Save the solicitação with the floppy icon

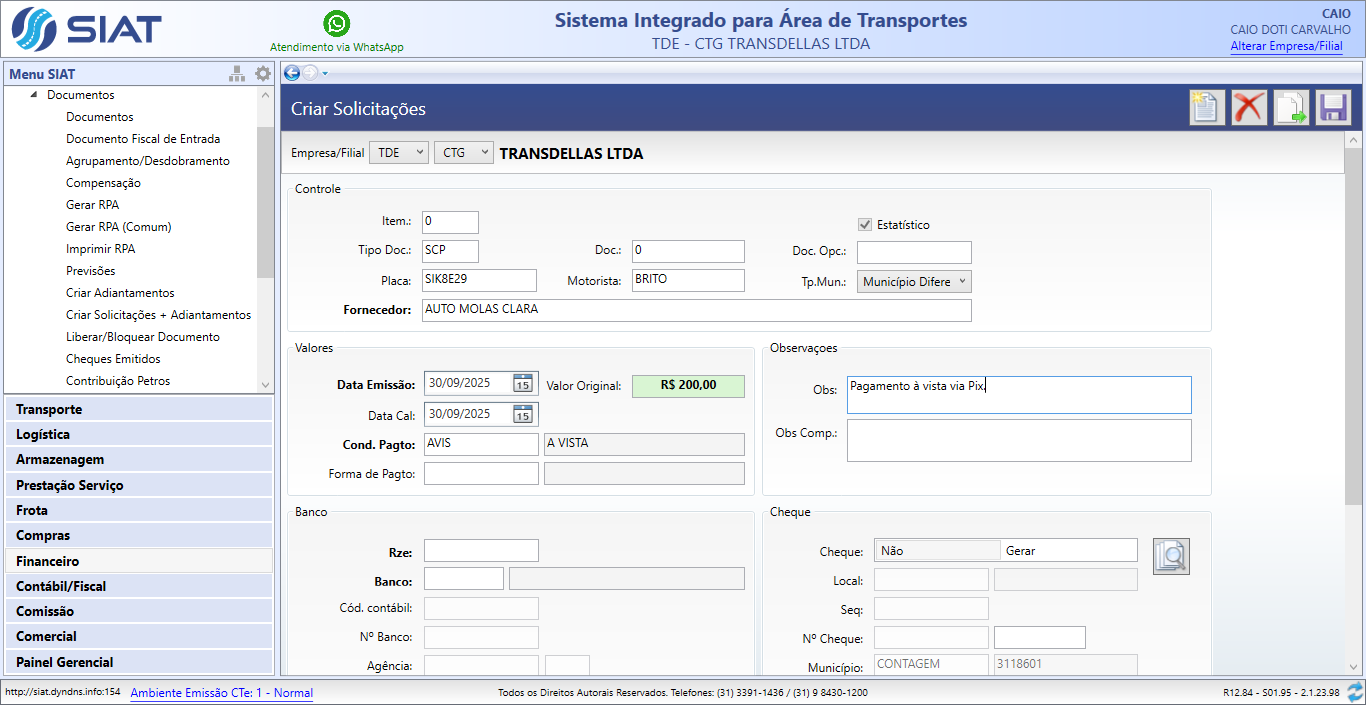[x=1333, y=107]
